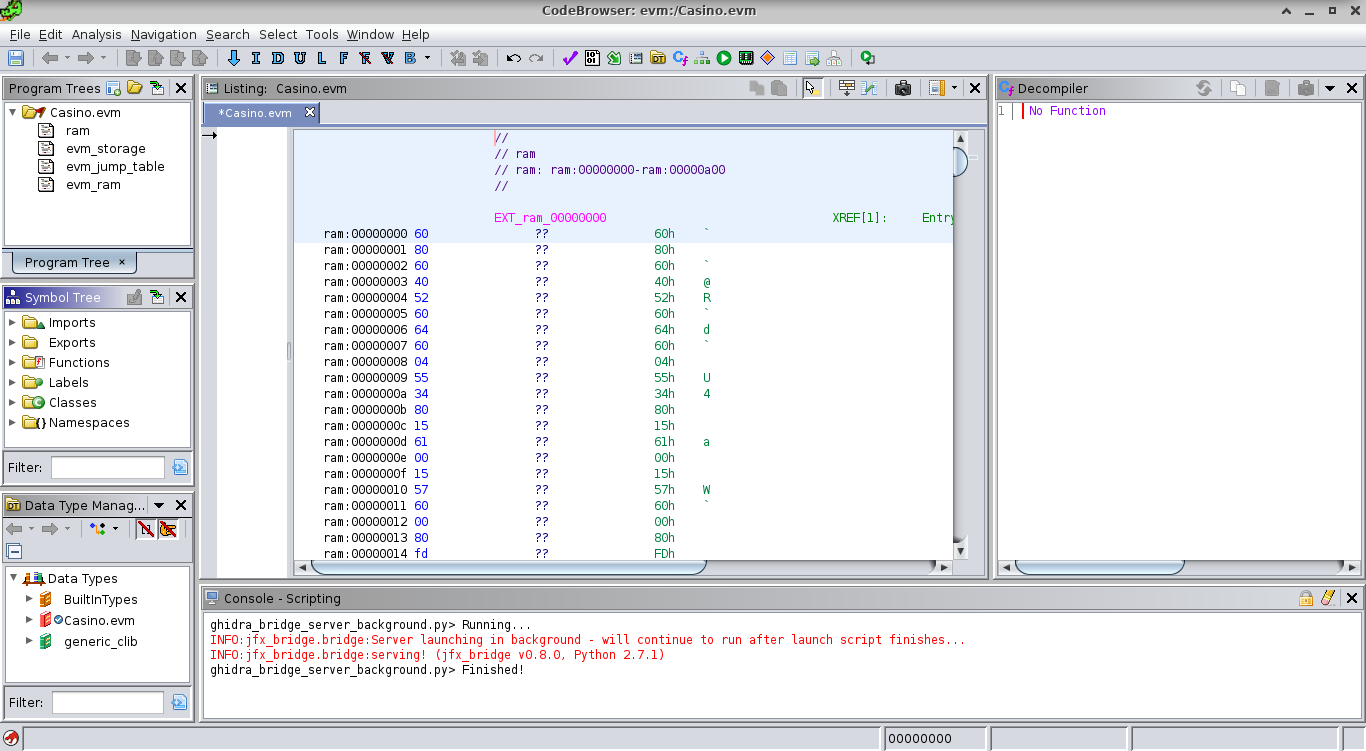Screen dimensions: 1366x751
Task: Click the Symbol Tree filter text field
Action: click(x=108, y=467)
